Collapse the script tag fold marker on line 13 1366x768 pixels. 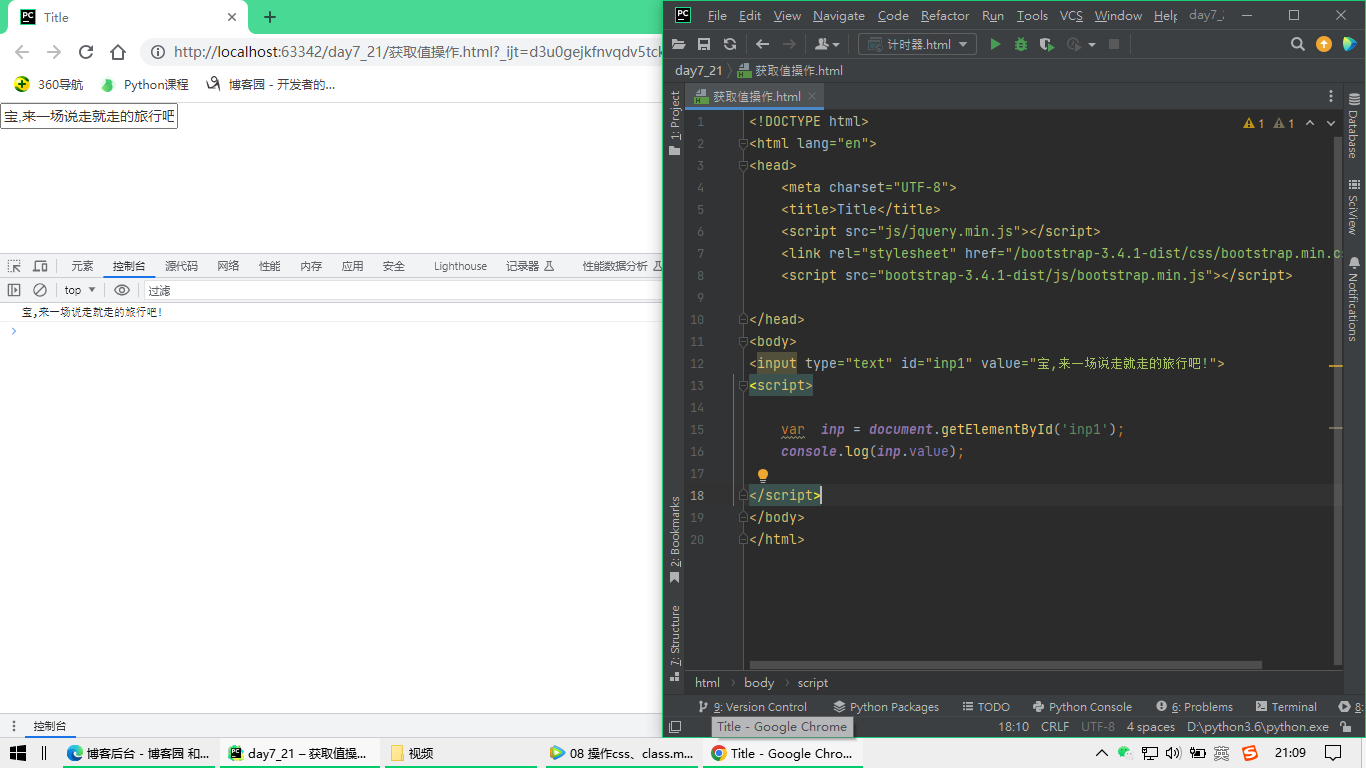[743, 385]
